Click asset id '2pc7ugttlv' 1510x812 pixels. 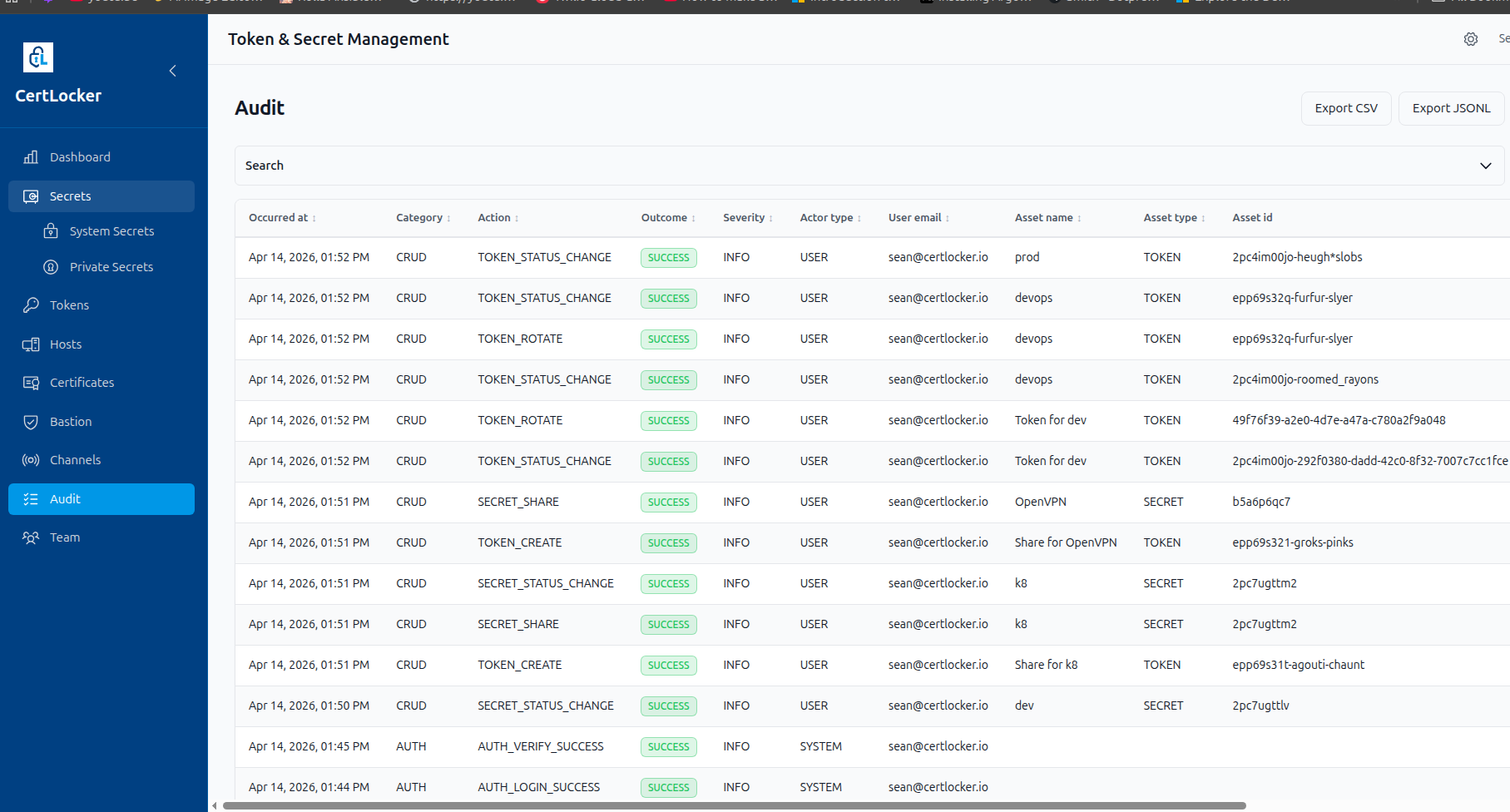point(1260,706)
